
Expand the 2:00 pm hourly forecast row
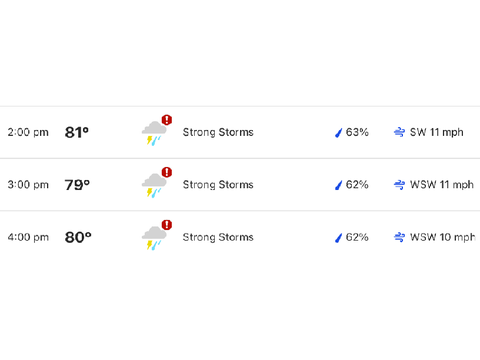(240, 132)
